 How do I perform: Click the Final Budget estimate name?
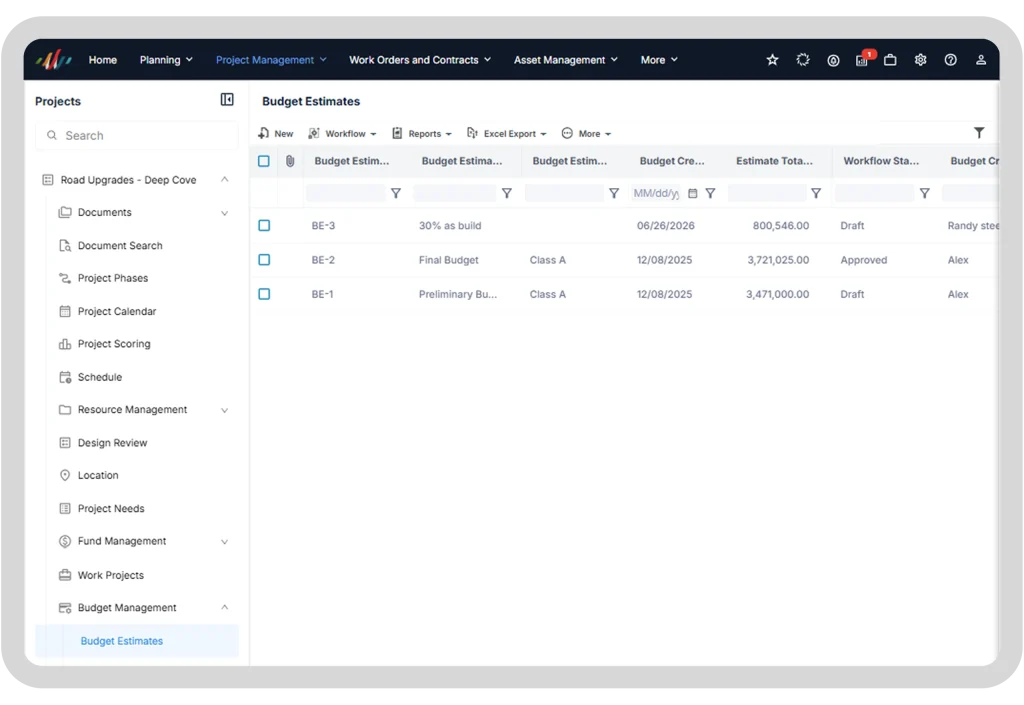coord(449,260)
